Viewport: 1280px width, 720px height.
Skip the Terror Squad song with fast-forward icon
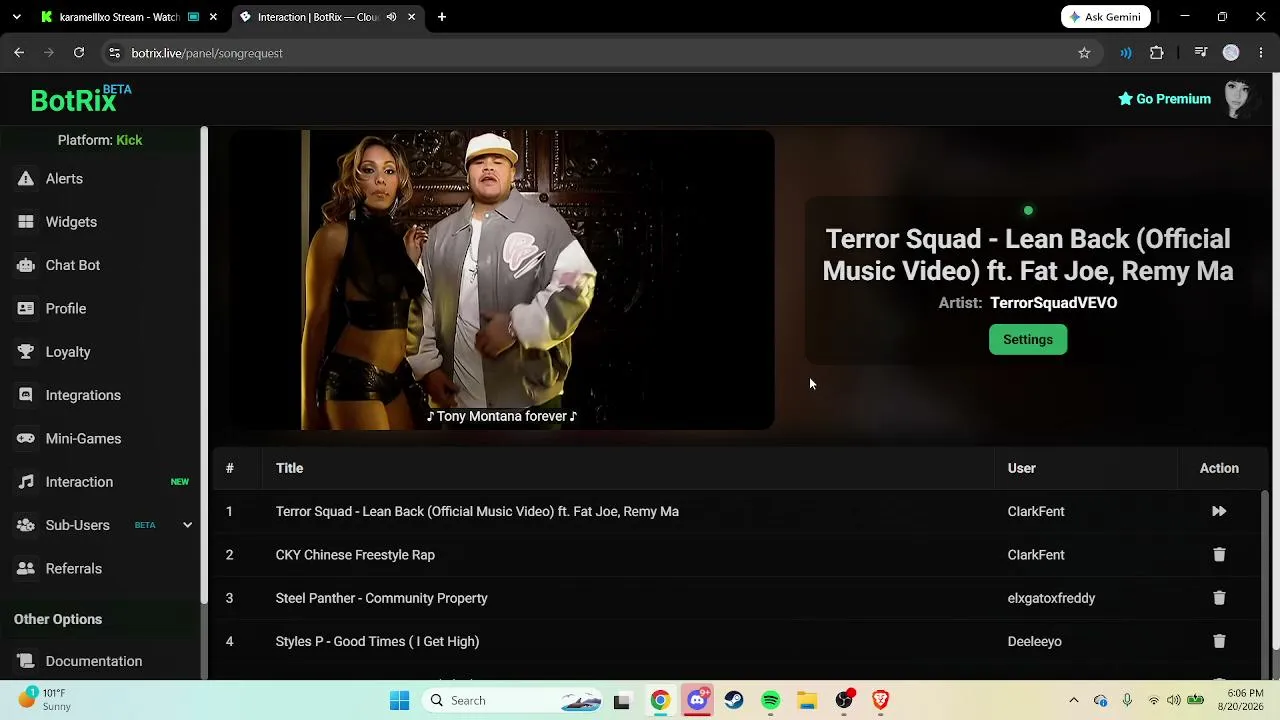[x=1219, y=511]
